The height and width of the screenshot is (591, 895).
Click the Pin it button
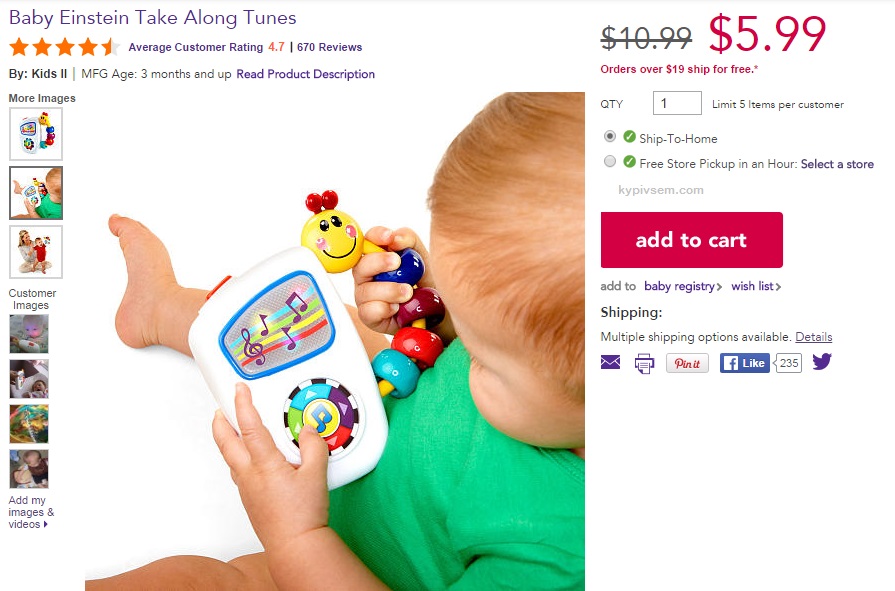pos(687,363)
